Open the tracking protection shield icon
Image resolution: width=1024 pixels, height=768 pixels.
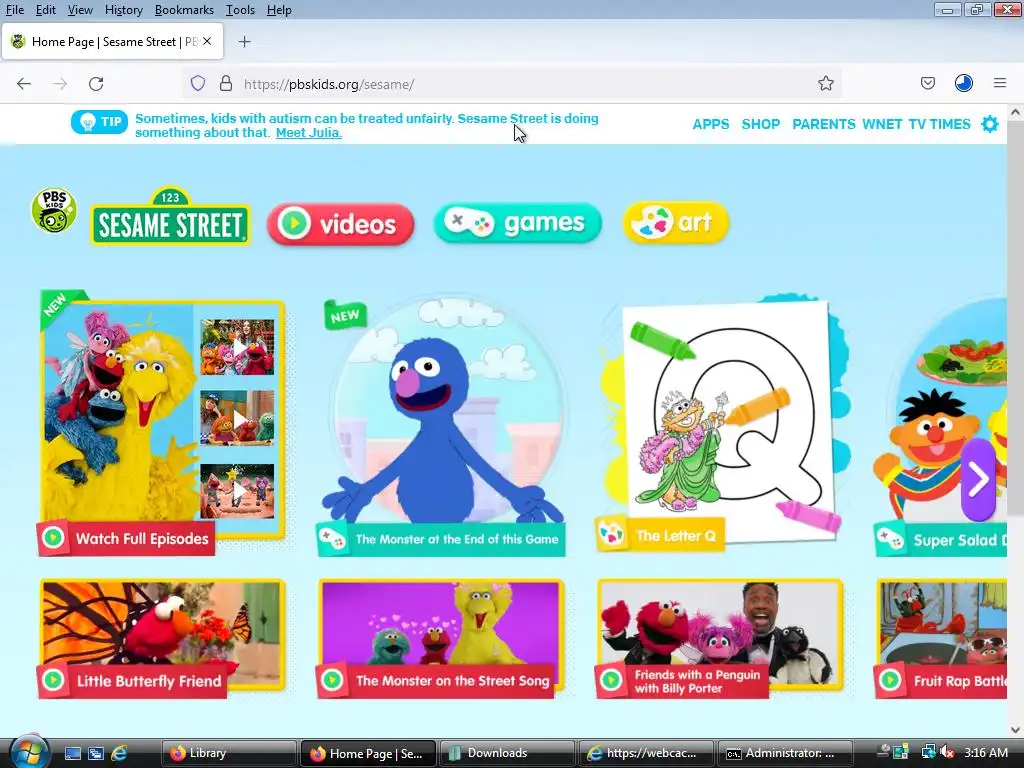tap(198, 84)
